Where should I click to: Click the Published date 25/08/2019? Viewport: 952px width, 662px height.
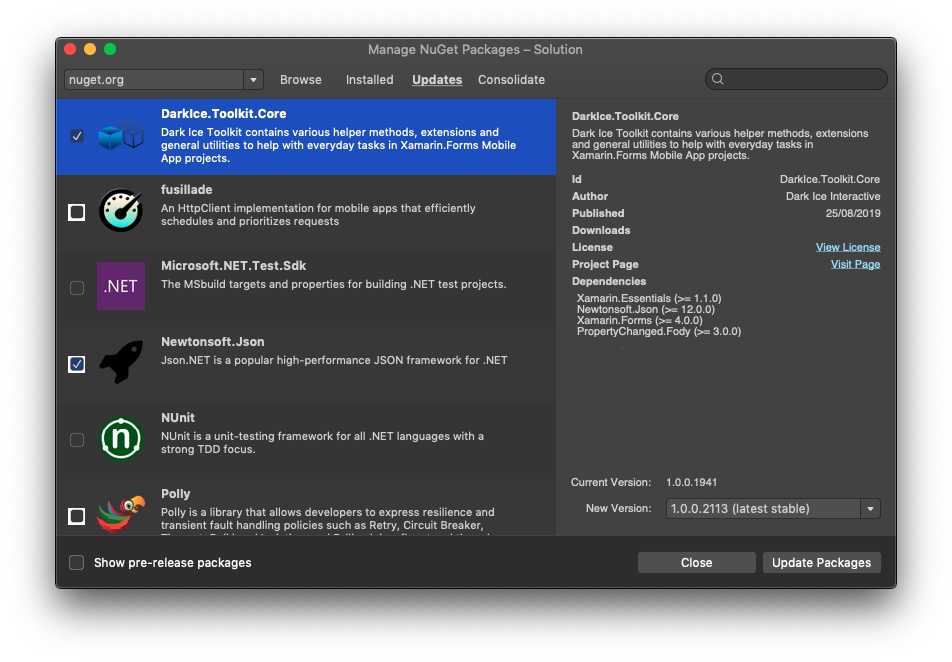[852, 213]
